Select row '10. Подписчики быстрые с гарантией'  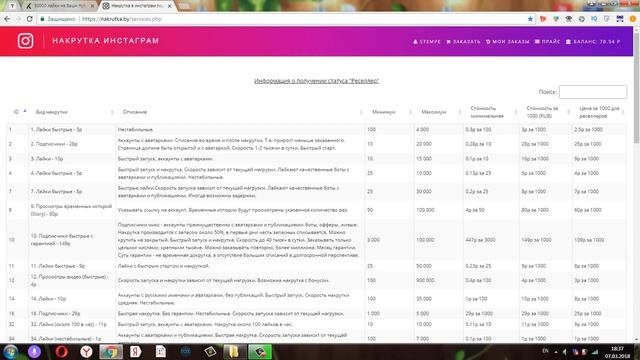tap(316, 240)
